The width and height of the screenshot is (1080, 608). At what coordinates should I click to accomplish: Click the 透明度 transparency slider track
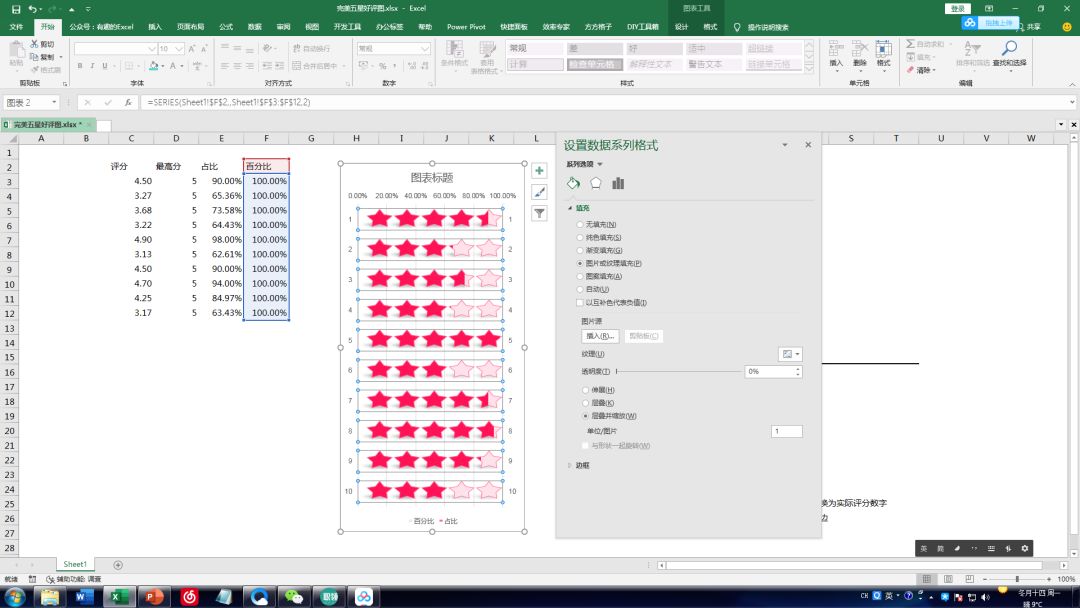coord(680,371)
